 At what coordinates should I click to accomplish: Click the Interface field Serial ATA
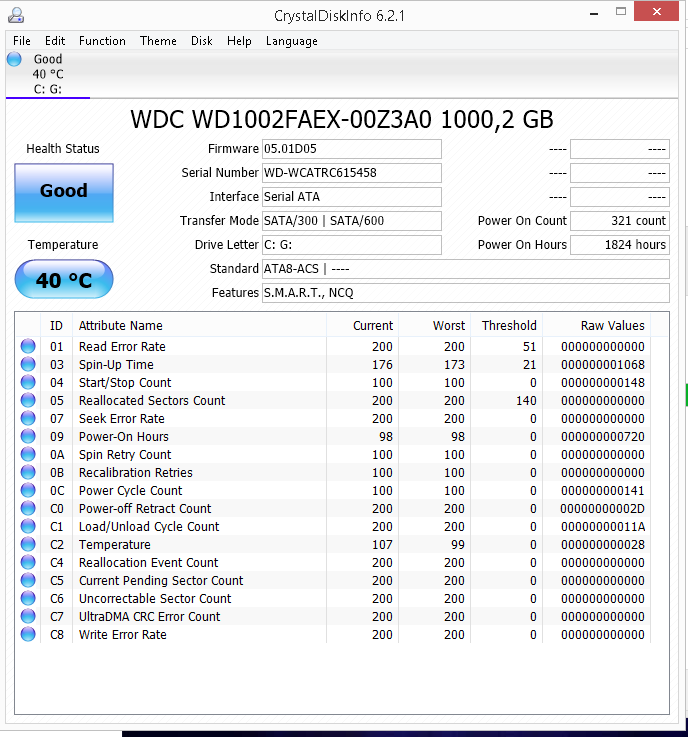point(352,197)
